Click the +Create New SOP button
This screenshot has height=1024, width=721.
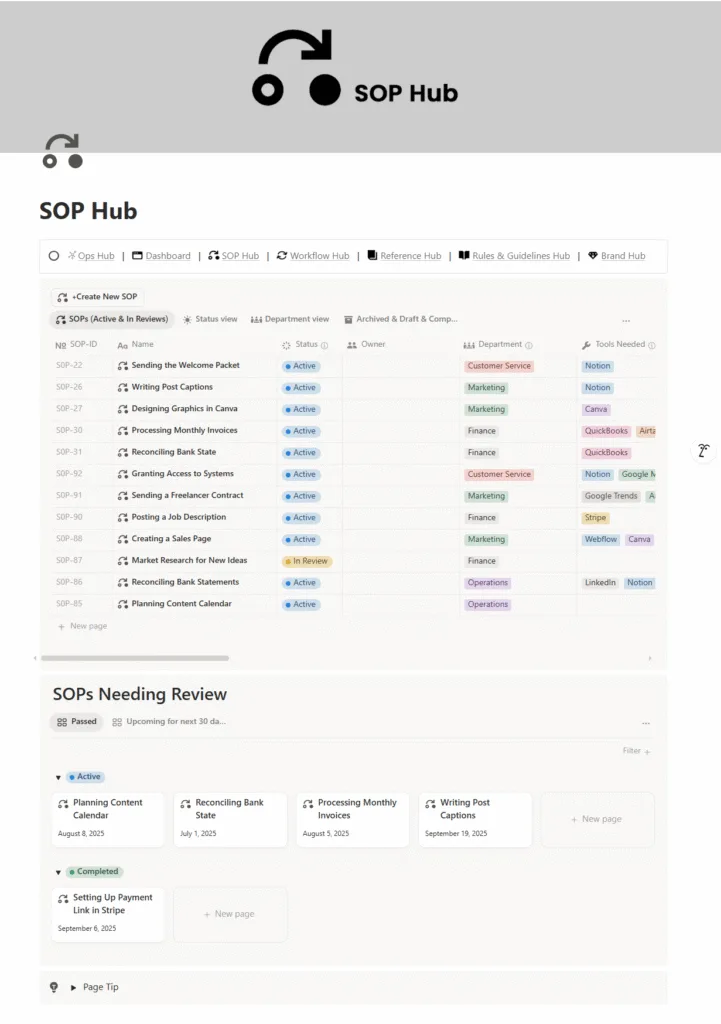click(x=98, y=297)
